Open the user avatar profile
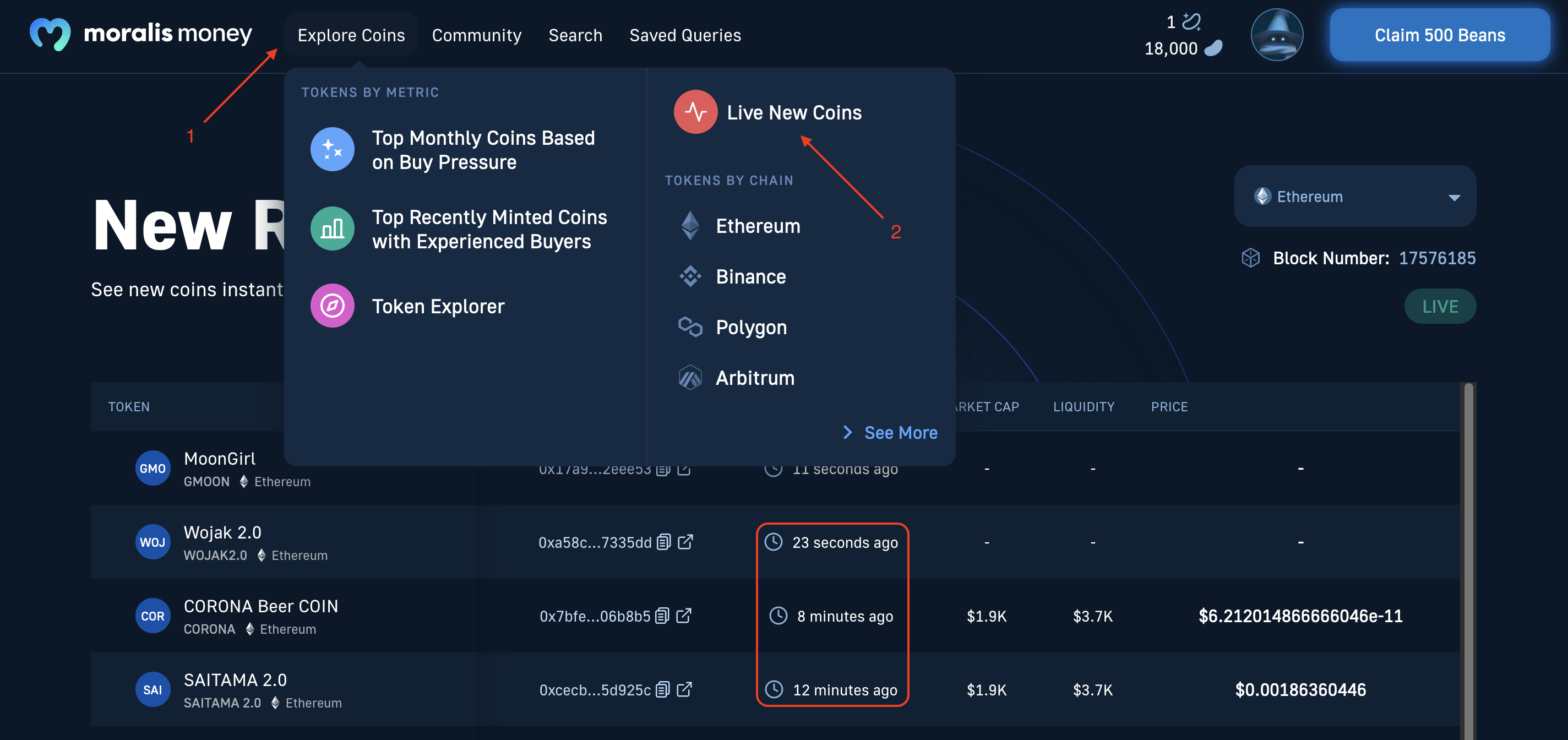This screenshot has width=1568, height=740. point(1276,35)
